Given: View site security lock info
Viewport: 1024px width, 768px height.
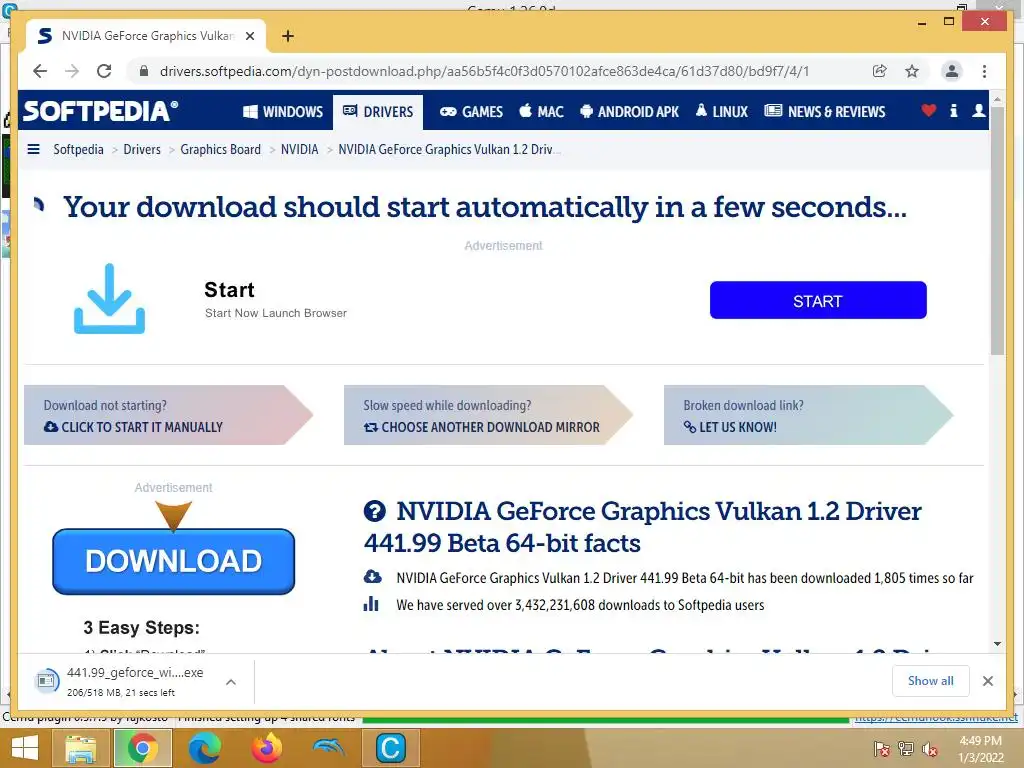Looking at the screenshot, I should click(144, 71).
